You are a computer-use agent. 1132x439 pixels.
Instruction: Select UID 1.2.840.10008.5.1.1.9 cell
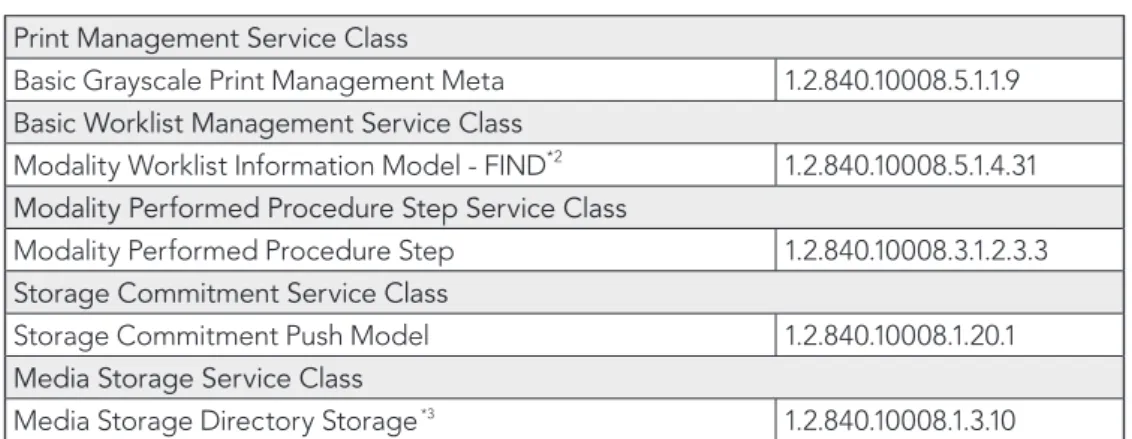point(950,80)
